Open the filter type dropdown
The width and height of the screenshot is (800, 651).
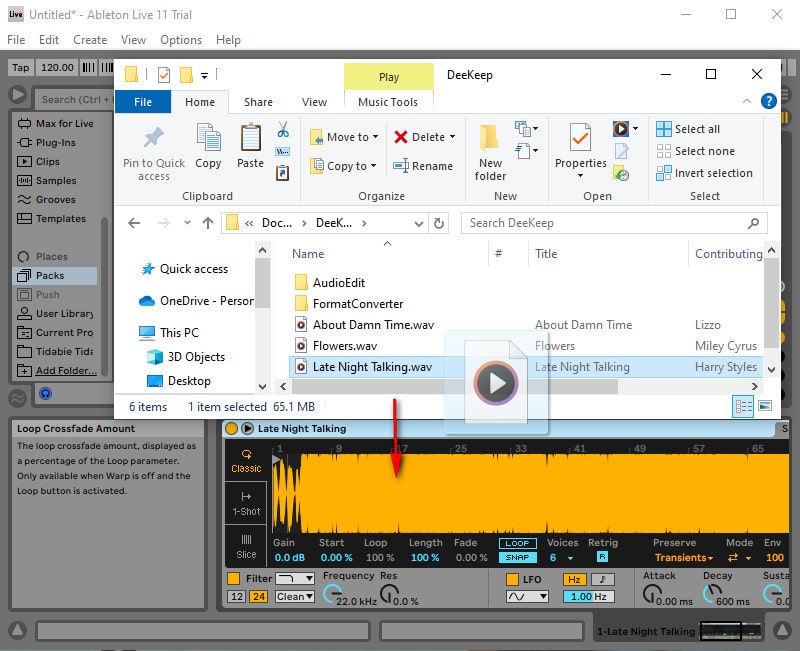click(x=294, y=579)
